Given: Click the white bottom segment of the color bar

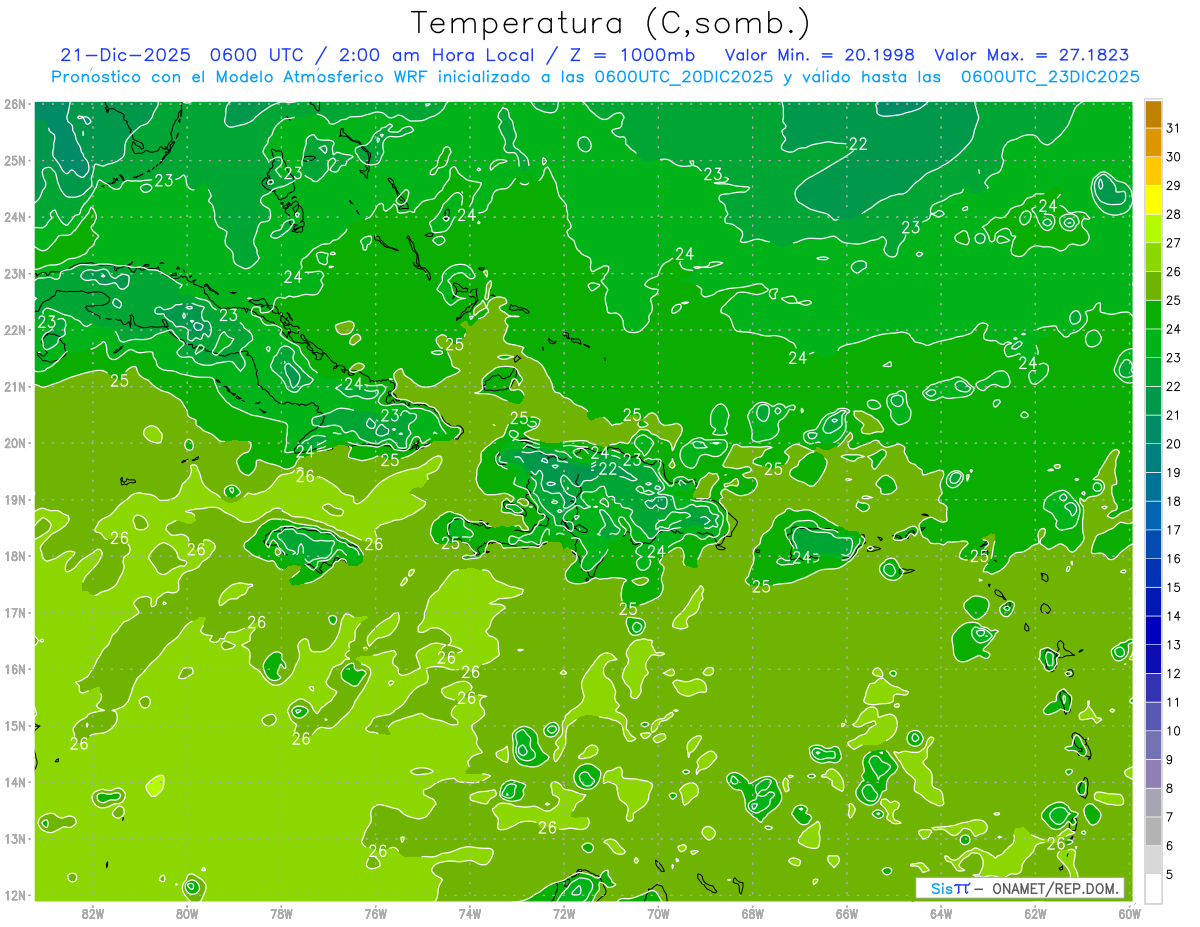Looking at the screenshot, I should [1153, 889].
